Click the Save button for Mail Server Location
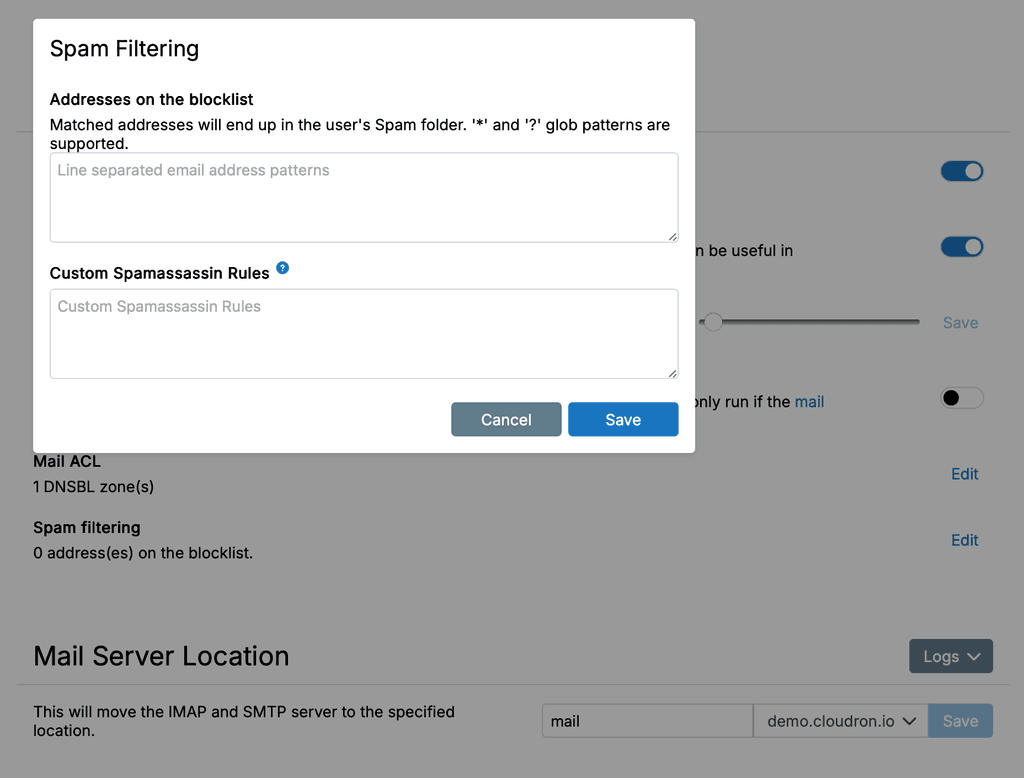Viewport: 1024px width, 778px height. pyautogui.click(x=960, y=721)
